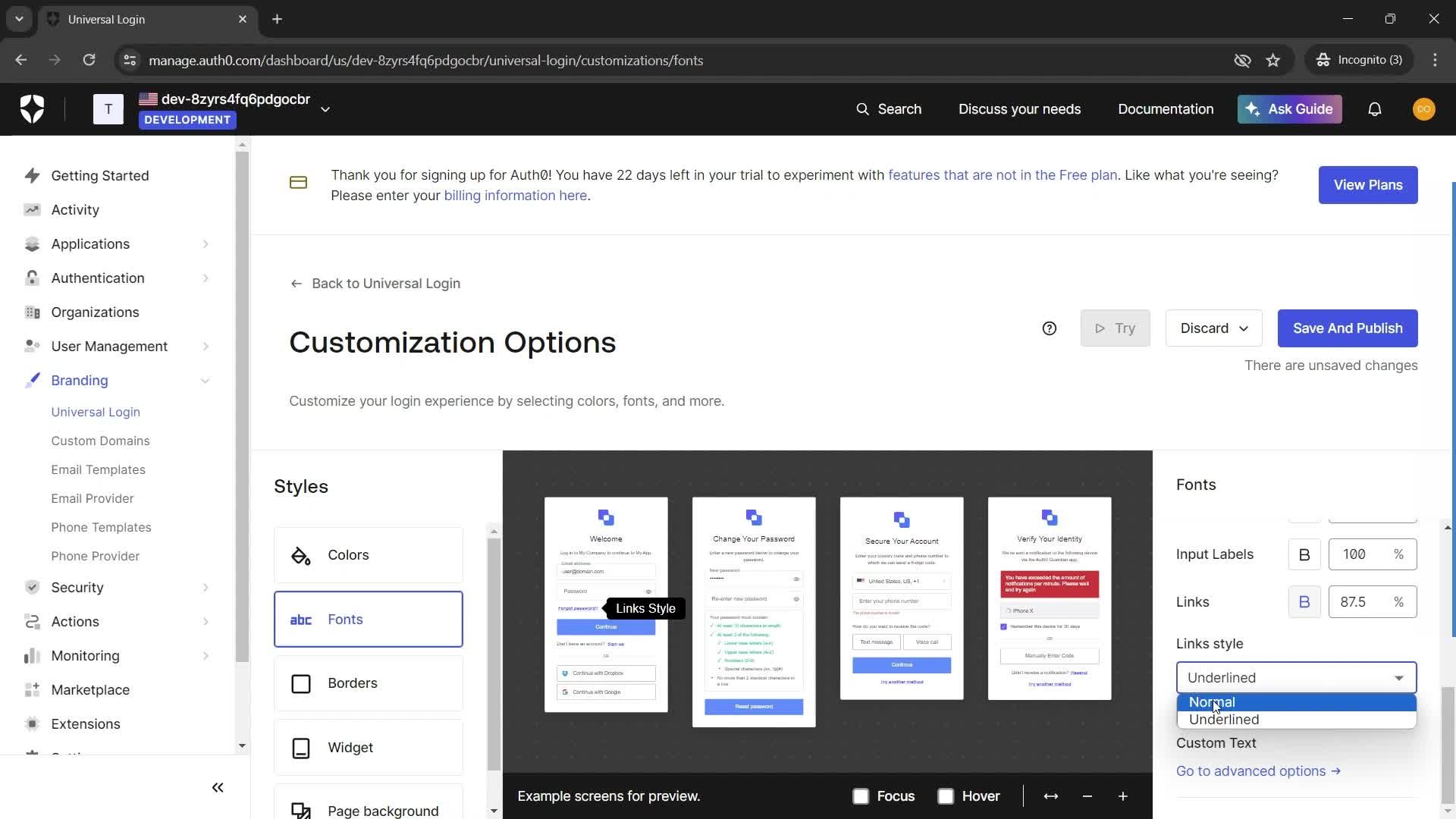Bookmark this page with the star icon

tap(1272, 60)
